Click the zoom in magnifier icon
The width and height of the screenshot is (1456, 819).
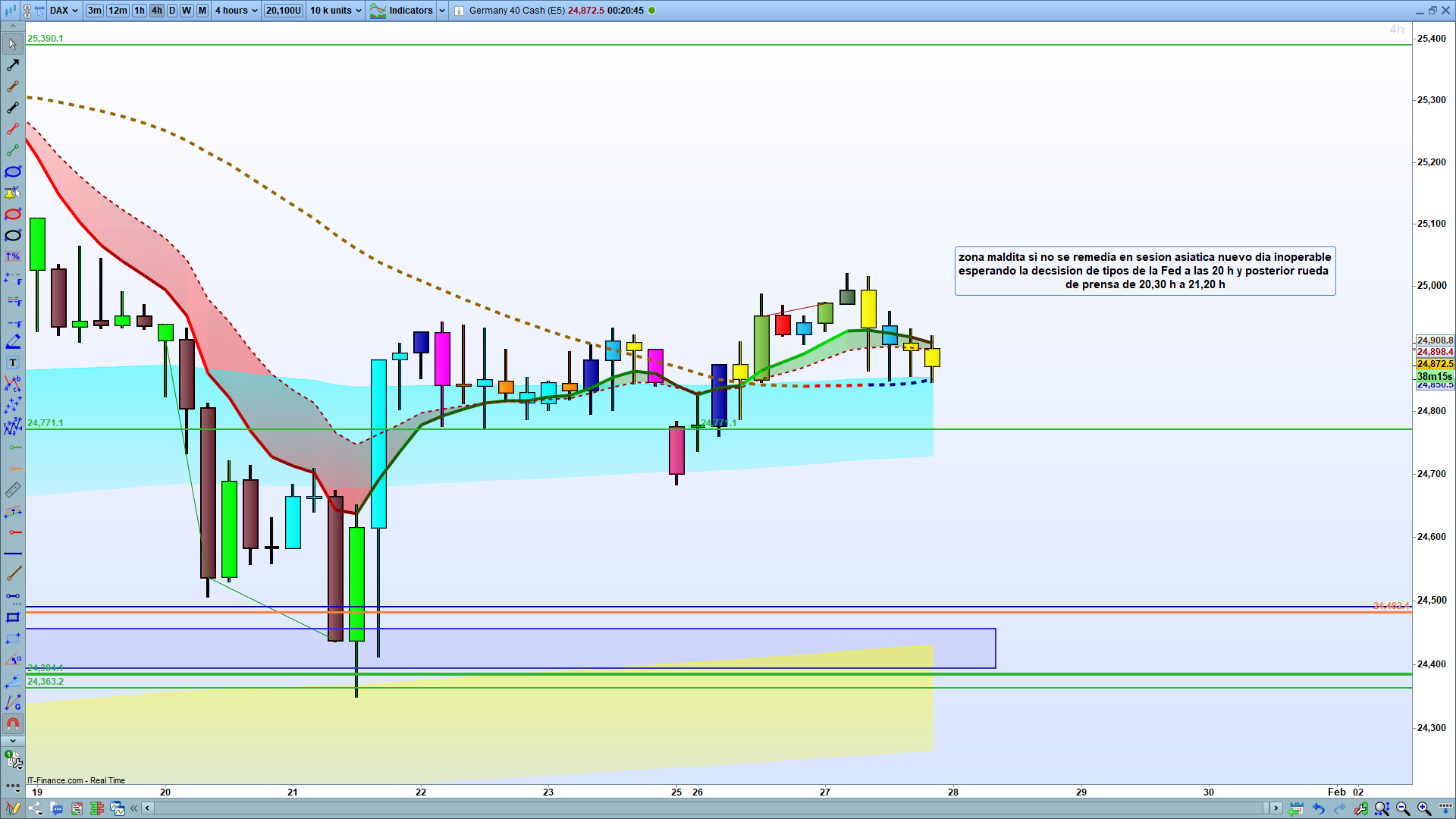tap(1424, 808)
